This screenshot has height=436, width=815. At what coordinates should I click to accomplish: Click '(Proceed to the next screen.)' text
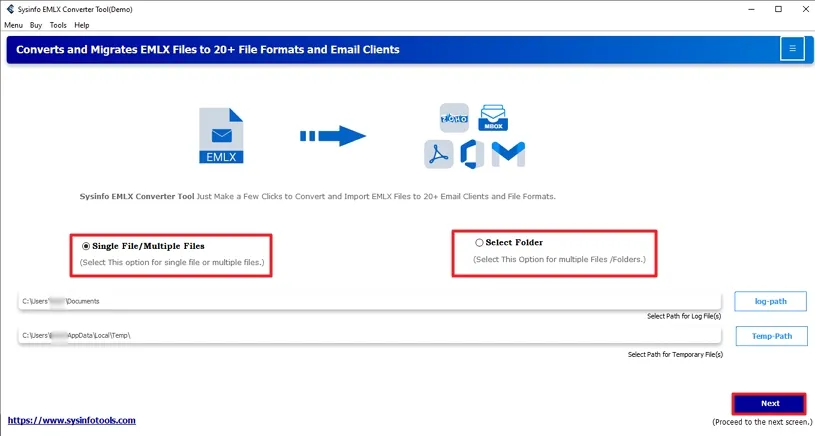pos(762,422)
